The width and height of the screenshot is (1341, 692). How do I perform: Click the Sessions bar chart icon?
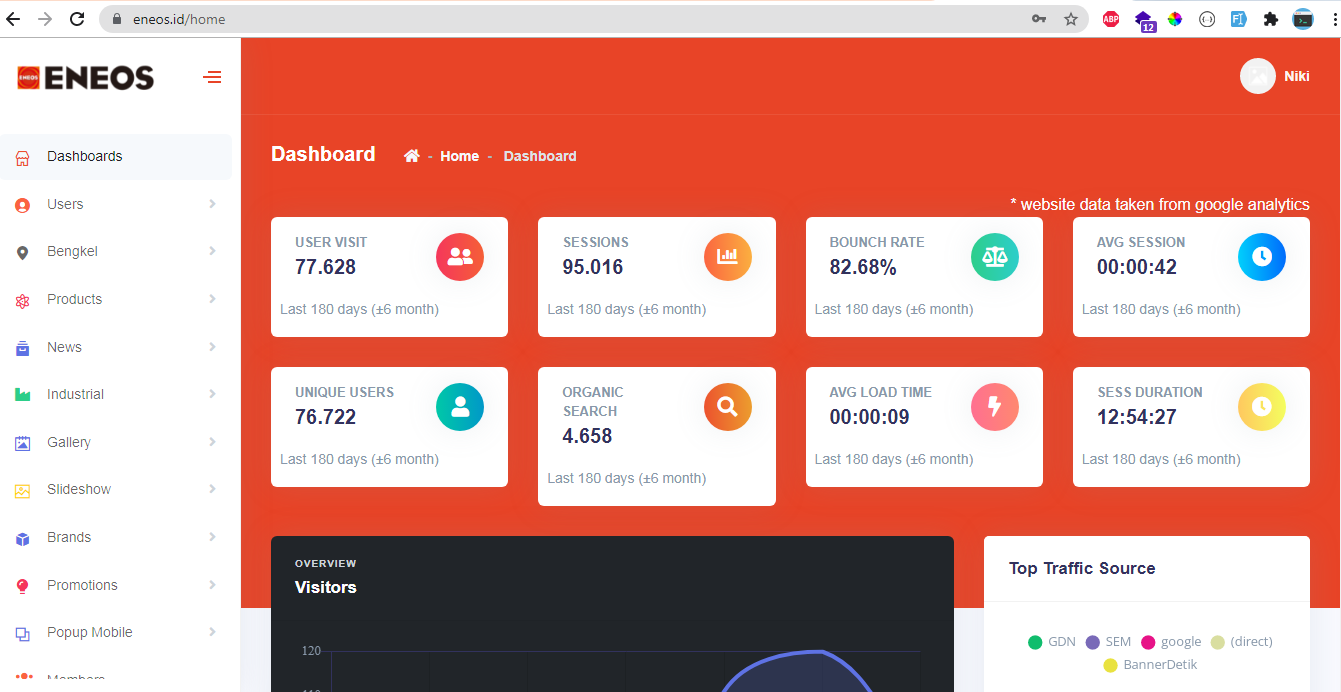pyautogui.click(x=727, y=257)
